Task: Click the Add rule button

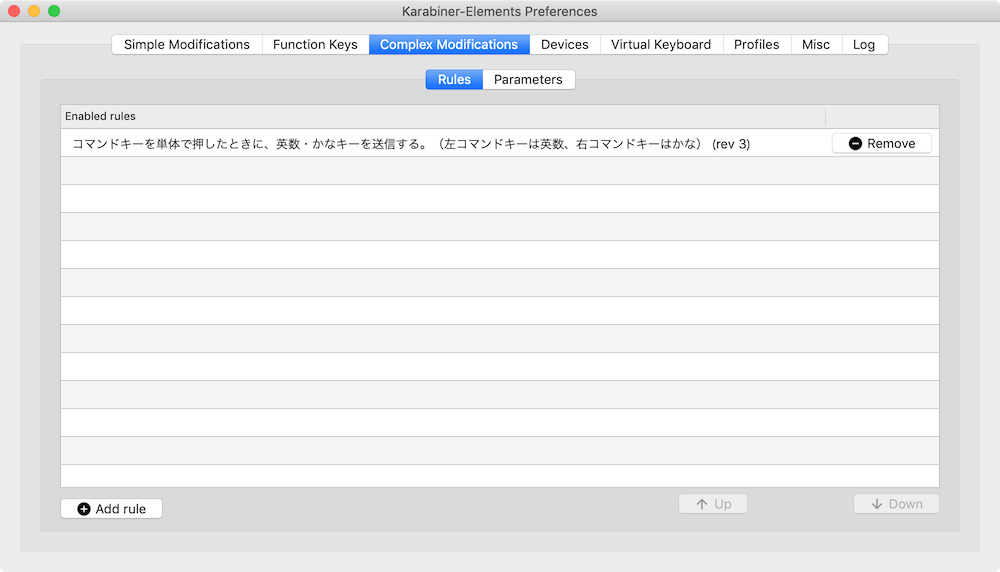Action: tap(112, 509)
